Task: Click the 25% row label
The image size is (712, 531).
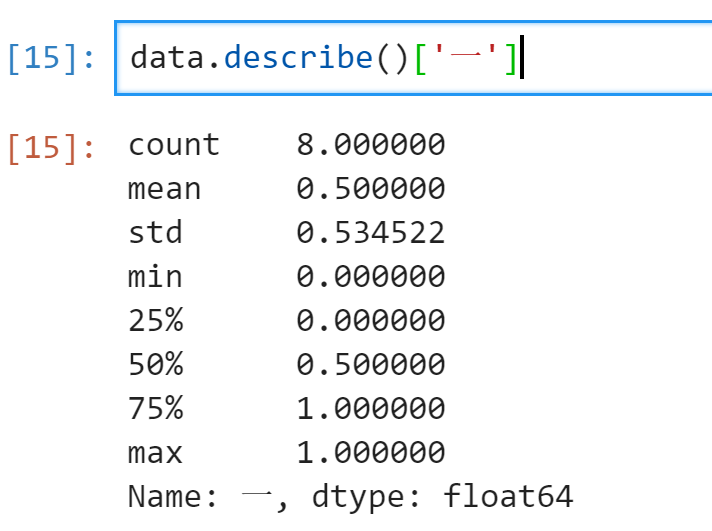Action: 155,320
